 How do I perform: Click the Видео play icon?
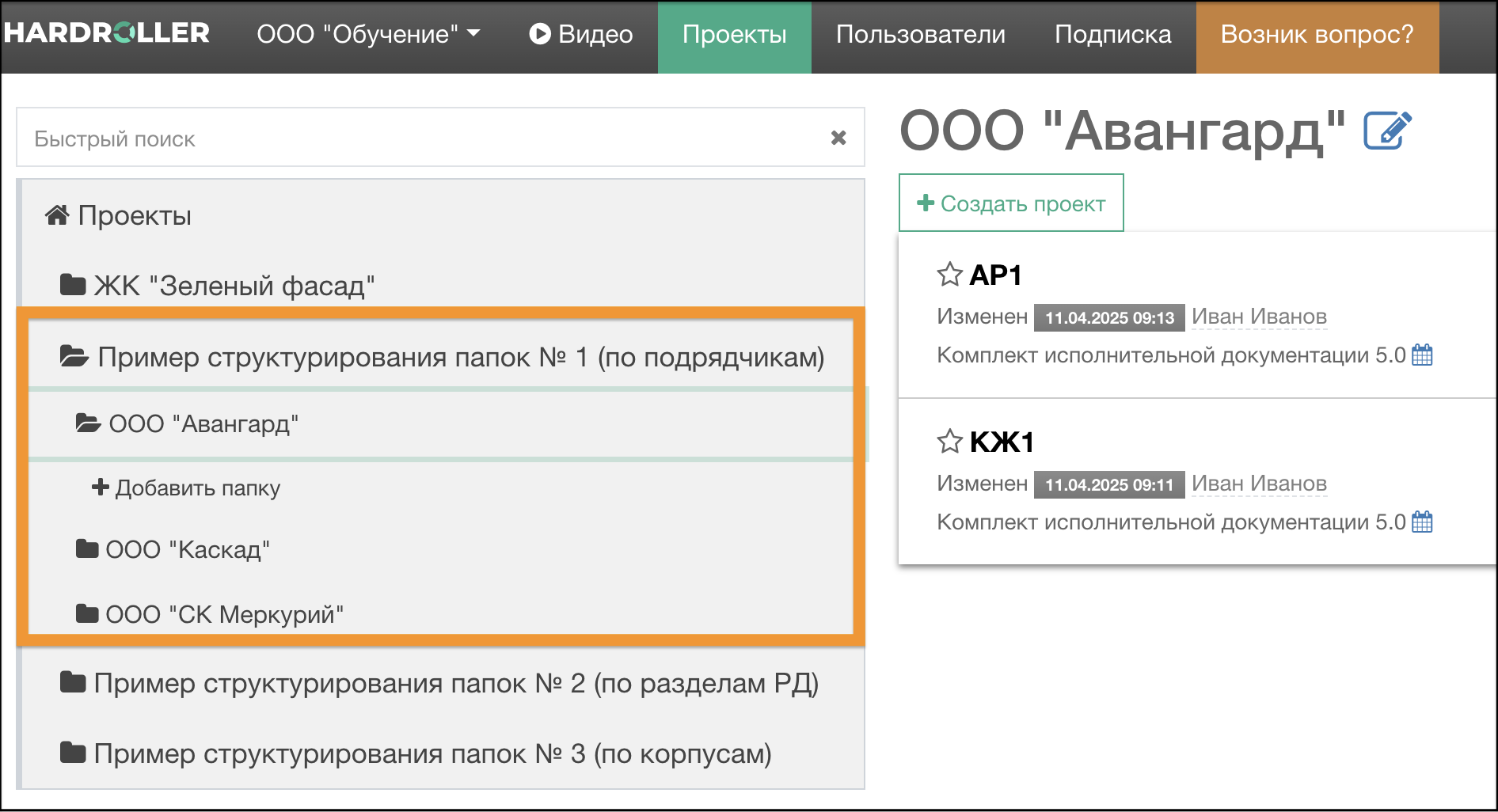(541, 34)
